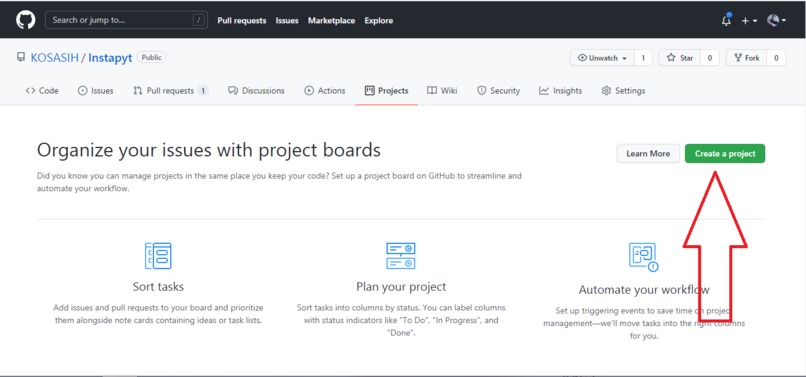The width and height of the screenshot is (806, 377).
Task: Switch to the Insights tab
Action: click(x=560, y=91)
